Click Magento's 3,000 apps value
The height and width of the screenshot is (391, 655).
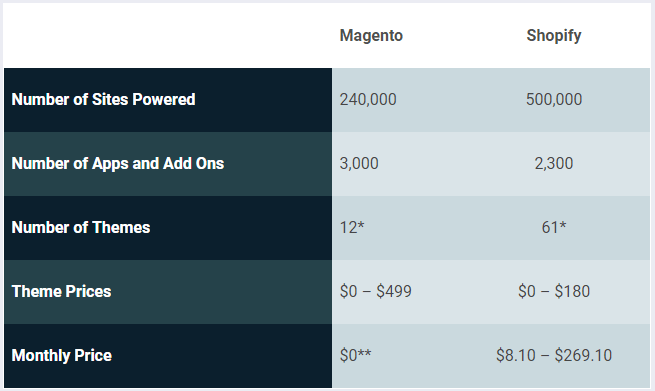click(x=359, y=163)
